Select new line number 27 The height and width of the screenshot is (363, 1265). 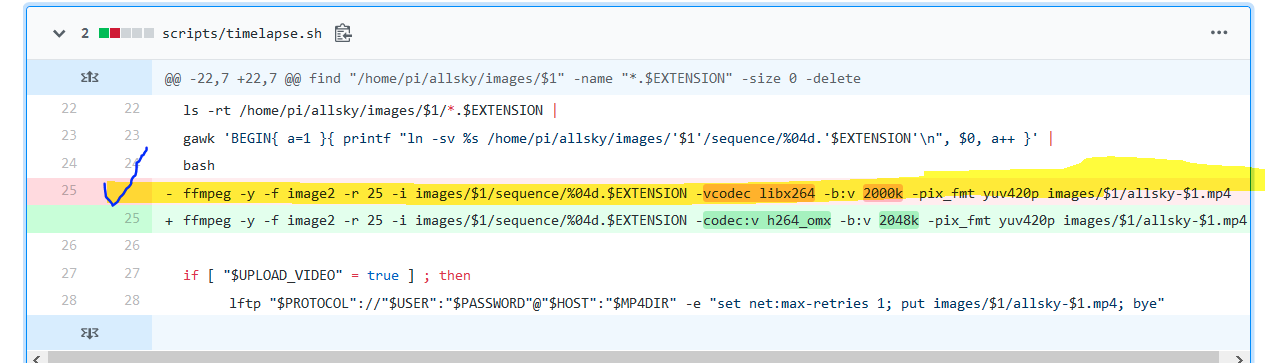pyautogui.click(x=131, y=274)
